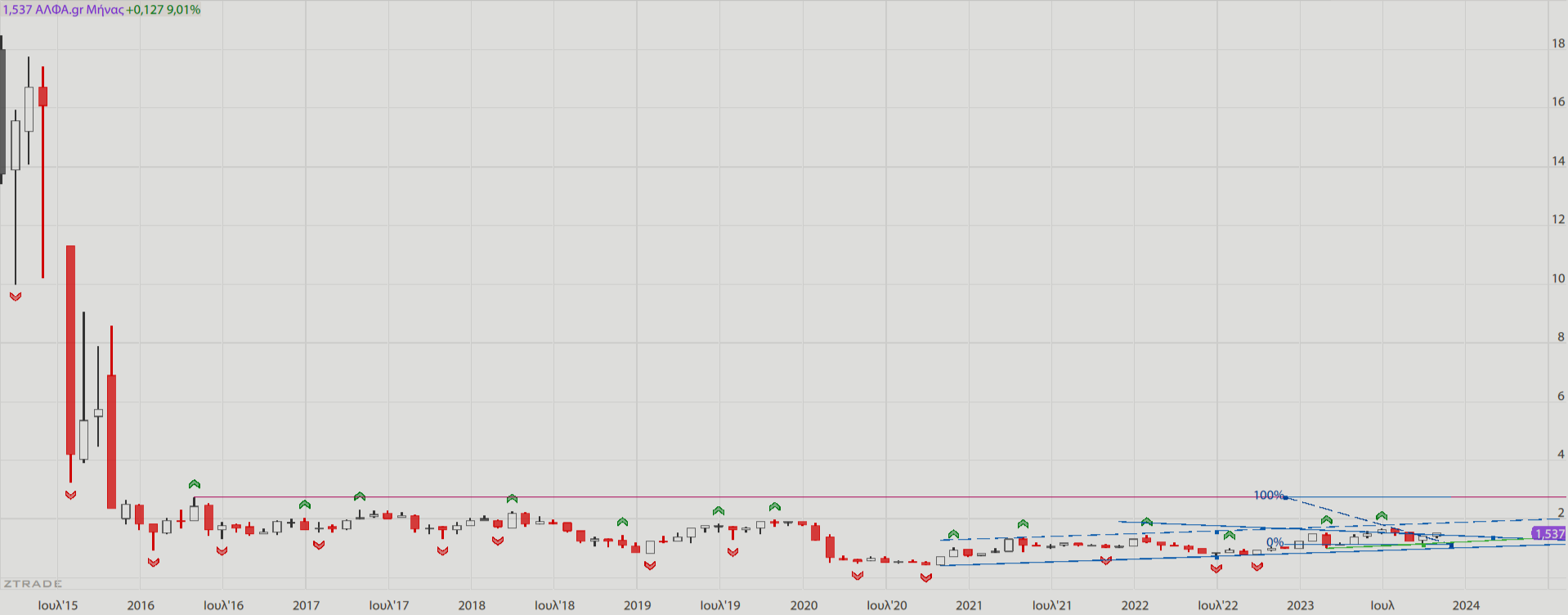The image size is (1568, 615).
Task: Click the green up marker above the last Ιουλ label
Action: 1382,516
